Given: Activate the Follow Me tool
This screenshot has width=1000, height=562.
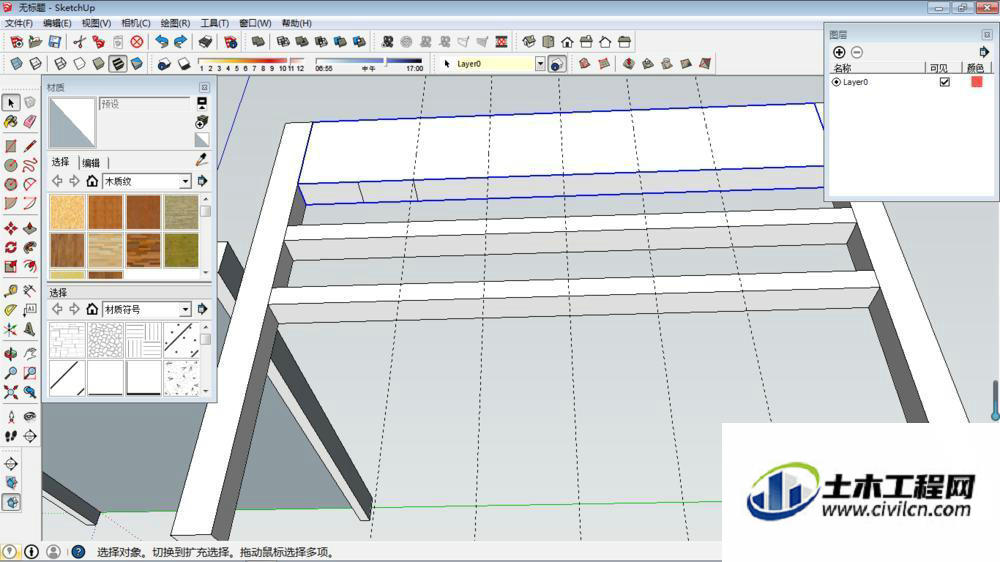Looking at the screenshot, I should [x=29, y=248].
